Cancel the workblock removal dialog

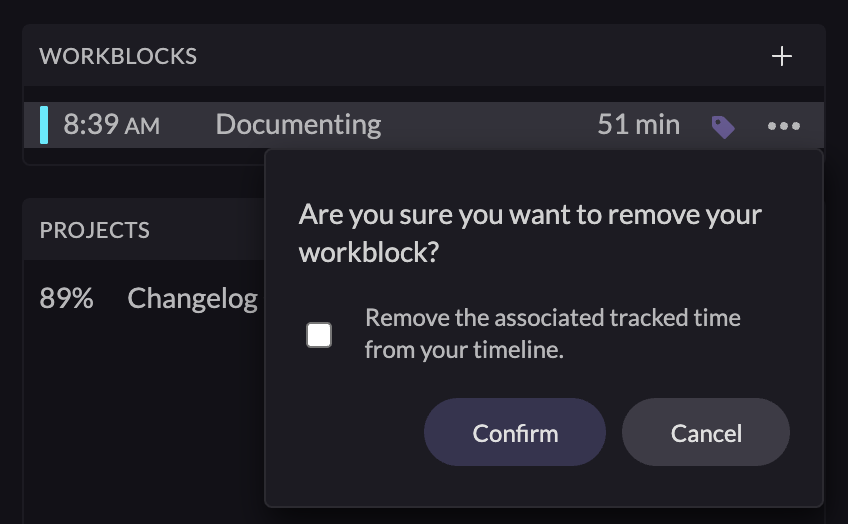pyautogui.click(x=706, y=432)
